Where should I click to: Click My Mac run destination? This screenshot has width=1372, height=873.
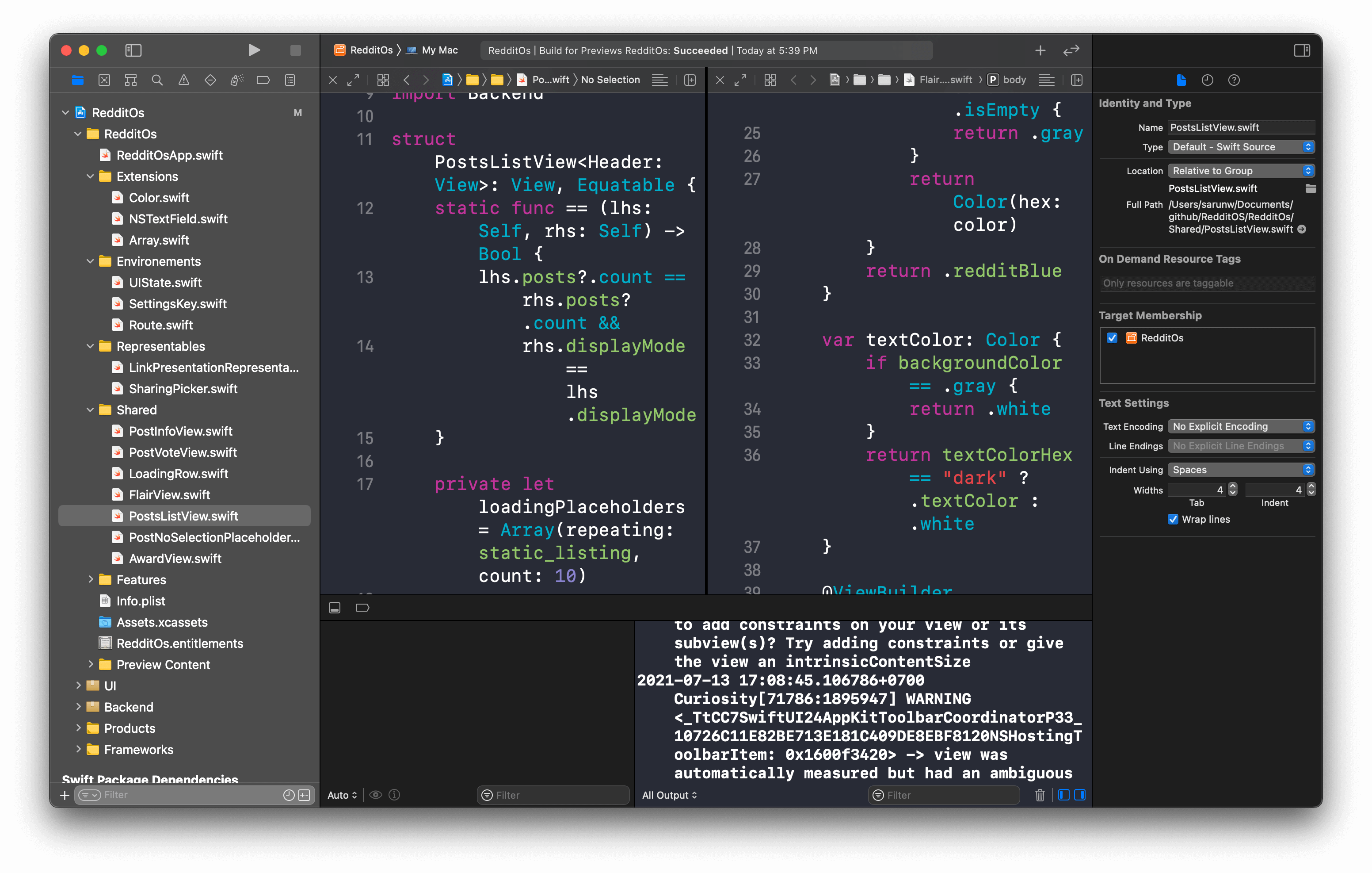439,50
